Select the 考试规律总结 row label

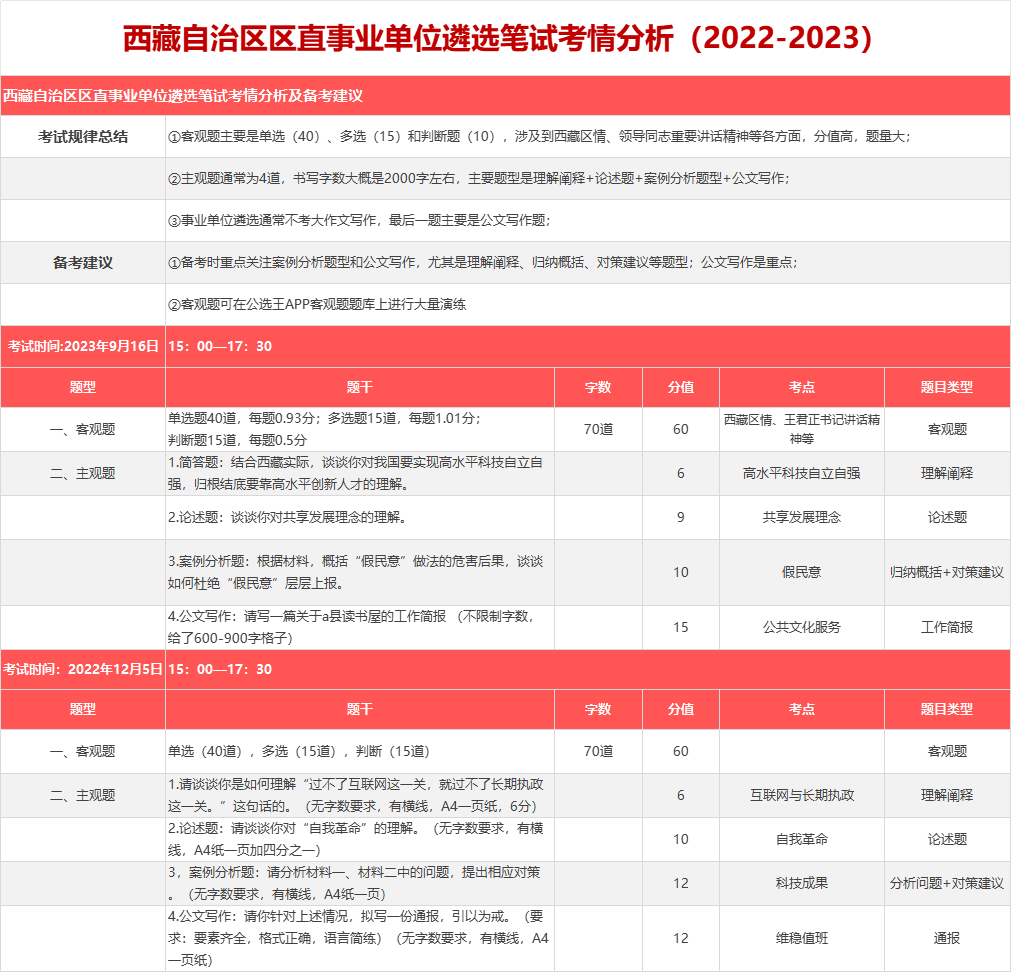coord(83,137)
